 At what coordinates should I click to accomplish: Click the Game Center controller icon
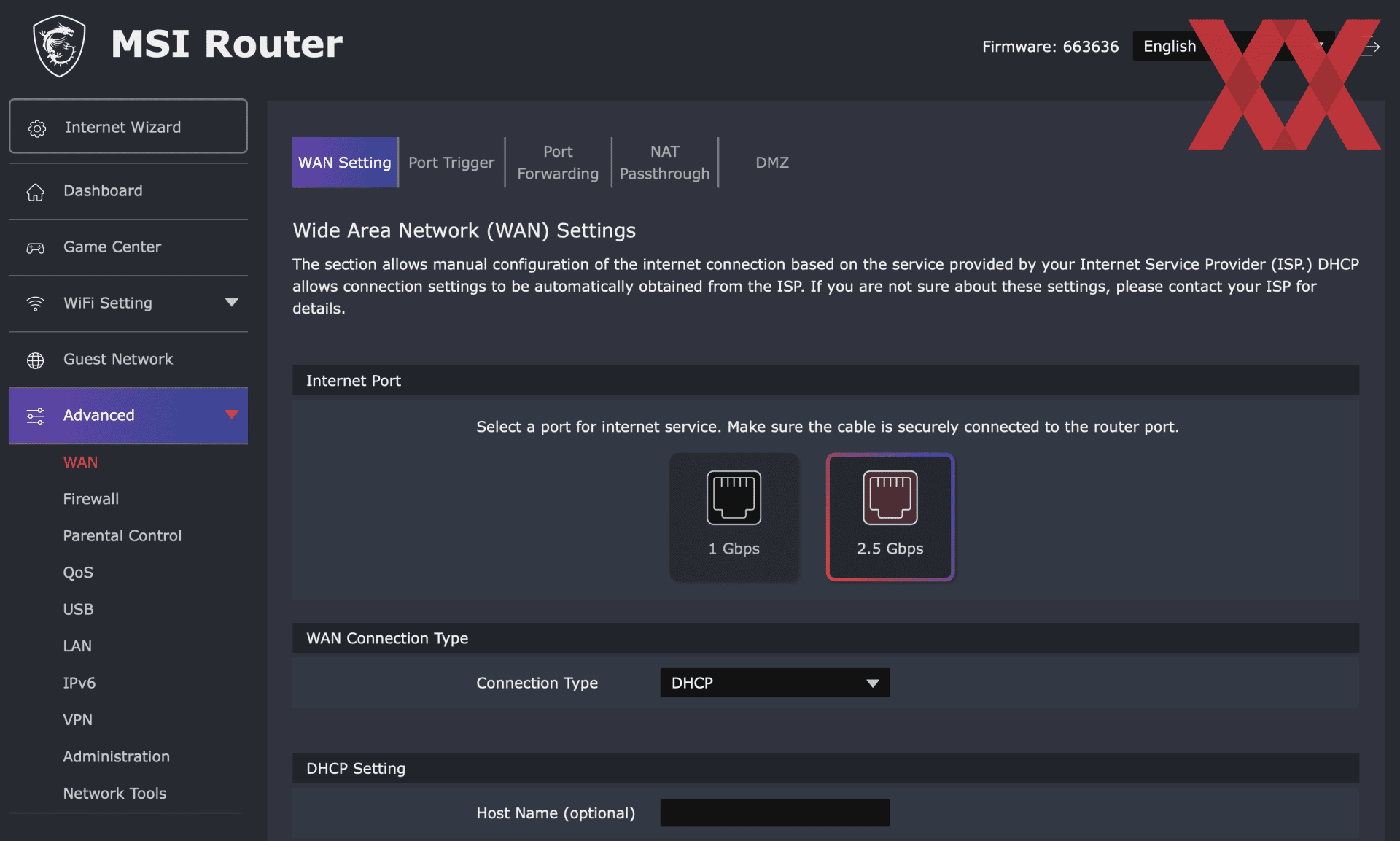pyautogui.click(x=35, y=246)
